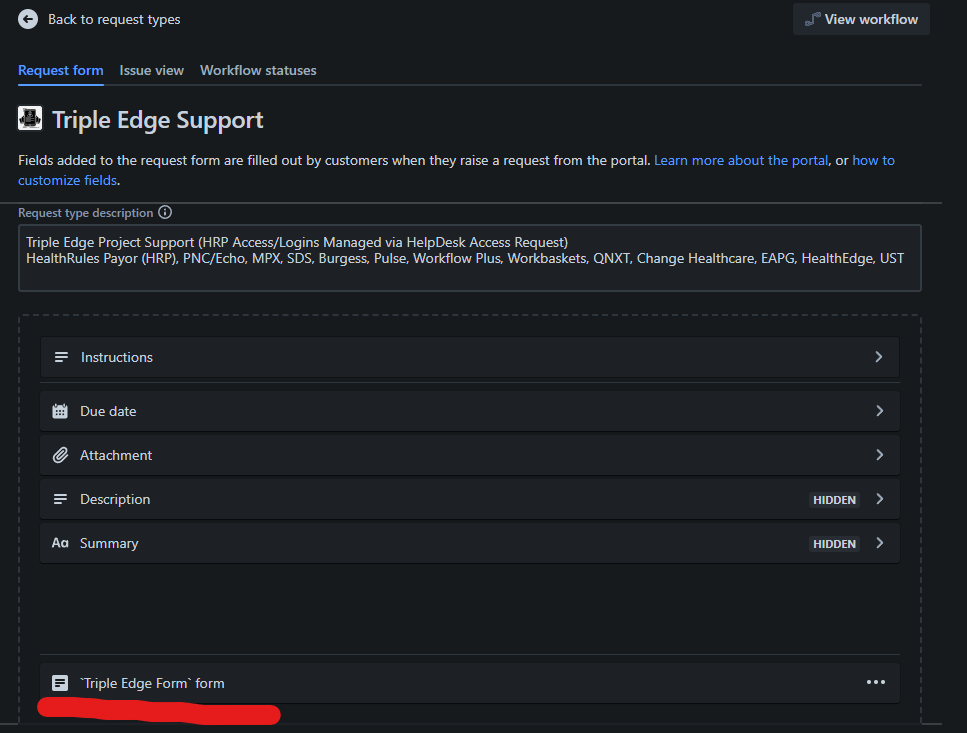Click the Summary 'Aa' text icon
Screen dimensions: 967x733
(60, 543)
